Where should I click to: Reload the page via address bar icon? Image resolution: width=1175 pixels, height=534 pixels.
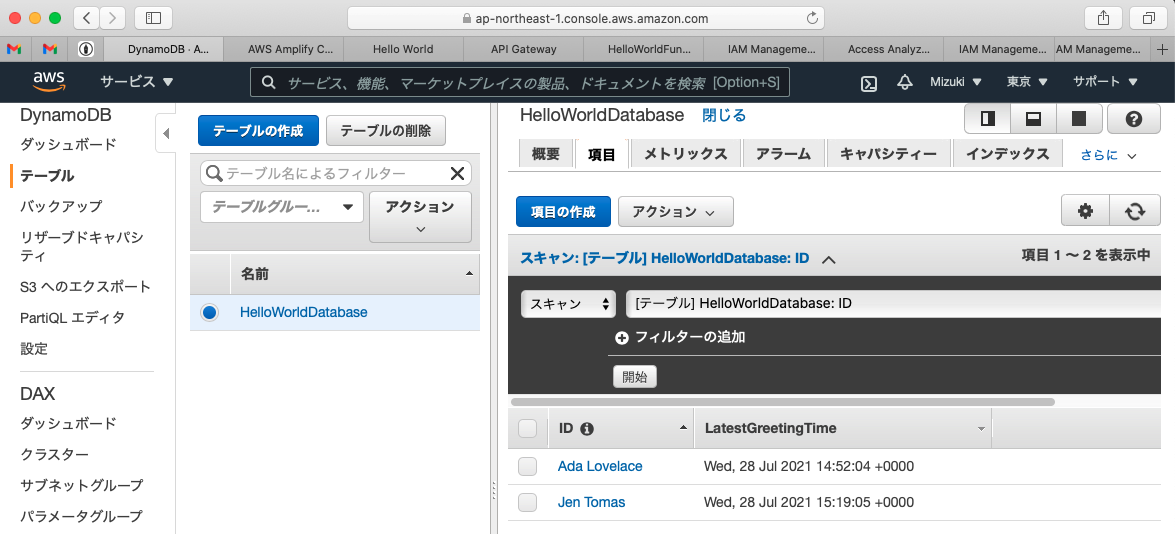point(812,18)
